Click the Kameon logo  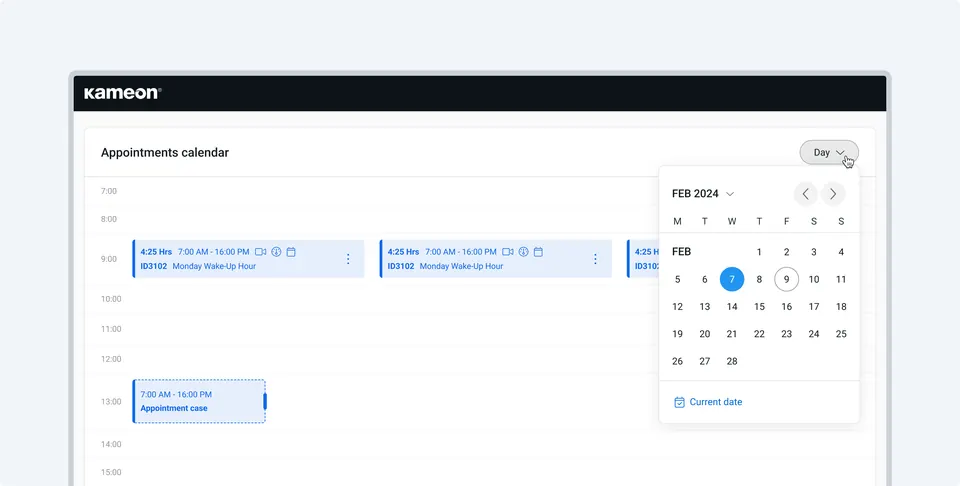pyautogui.click(x=122, y=93)
